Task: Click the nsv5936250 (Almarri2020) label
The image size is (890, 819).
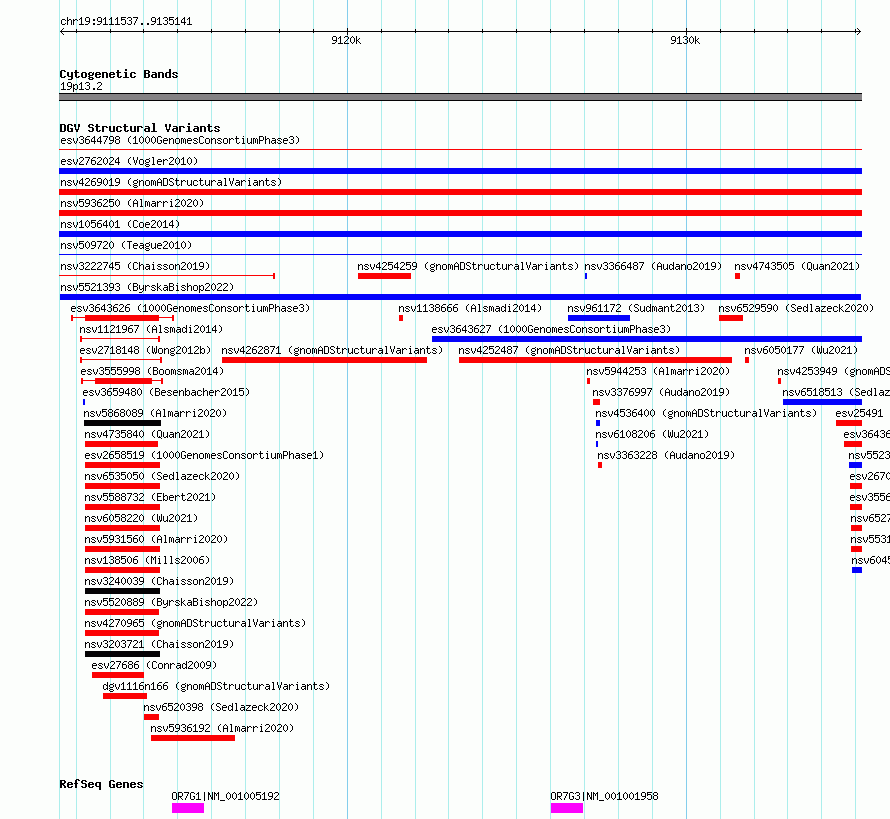Action: (x=132, y=203)
